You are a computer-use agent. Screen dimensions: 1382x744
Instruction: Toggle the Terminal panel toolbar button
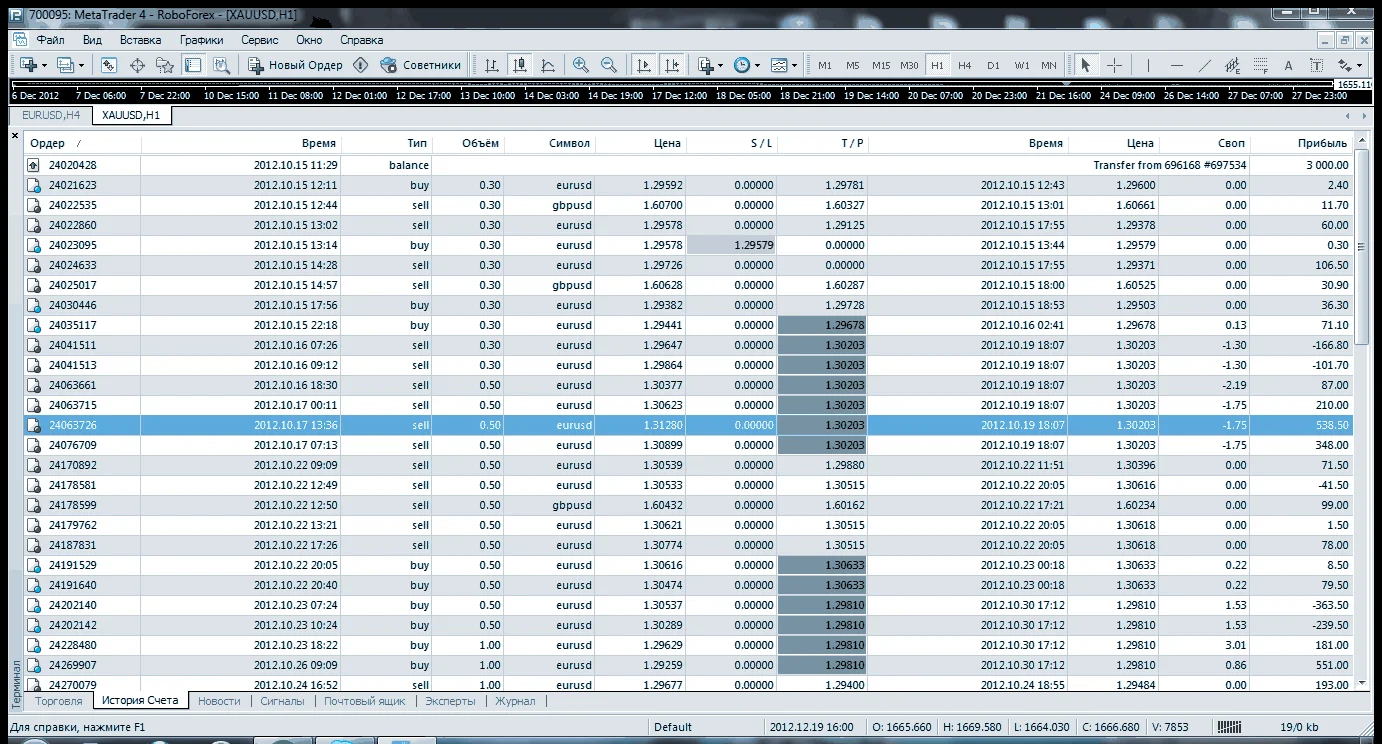(193, 65)
